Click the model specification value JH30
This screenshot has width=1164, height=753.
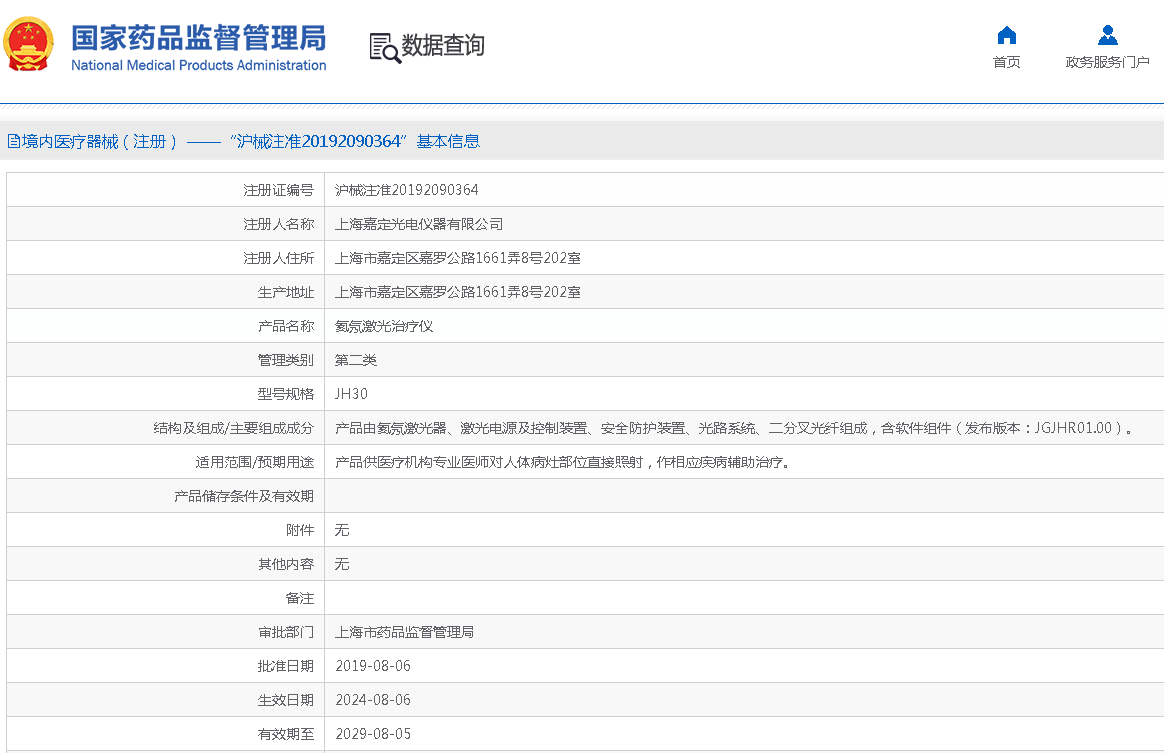pyautogui.click(x=351, y=394)
